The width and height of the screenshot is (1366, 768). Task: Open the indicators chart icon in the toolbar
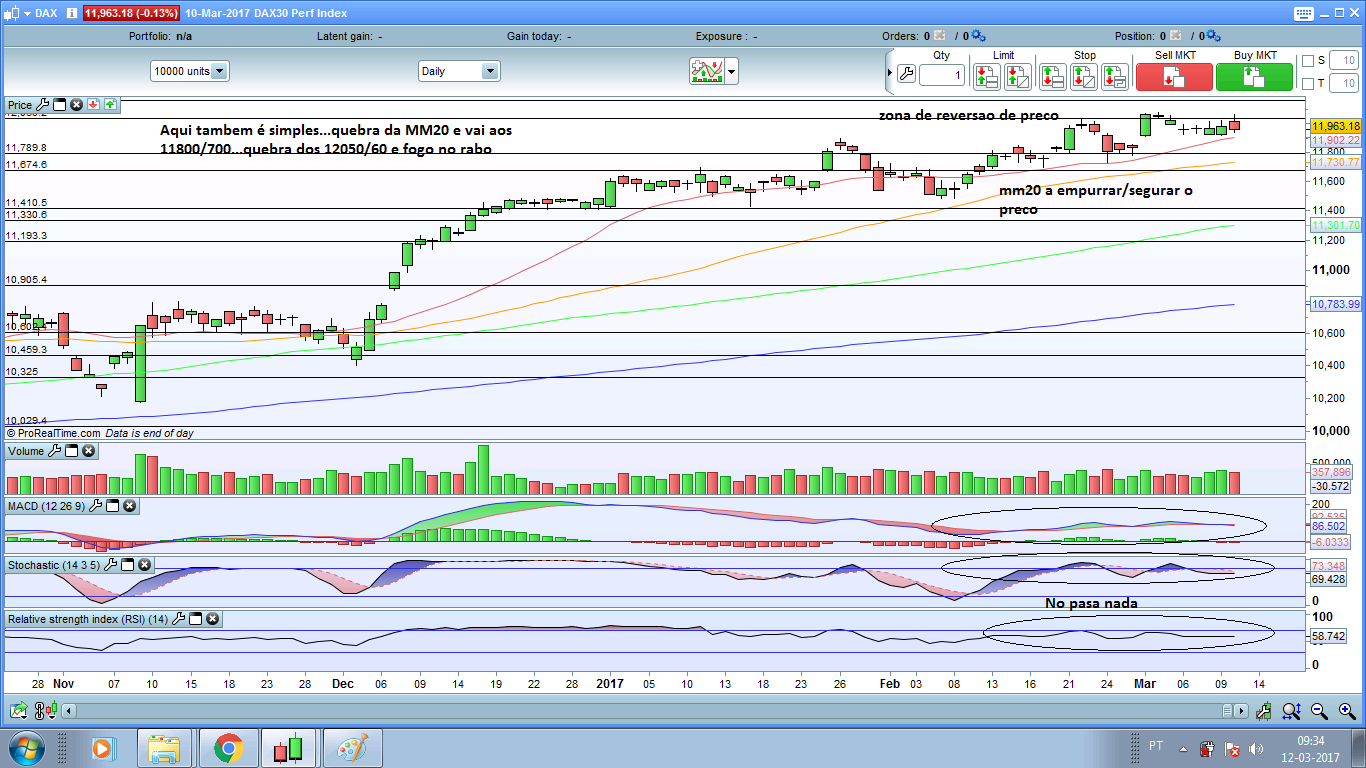click(x=706, y=71)
